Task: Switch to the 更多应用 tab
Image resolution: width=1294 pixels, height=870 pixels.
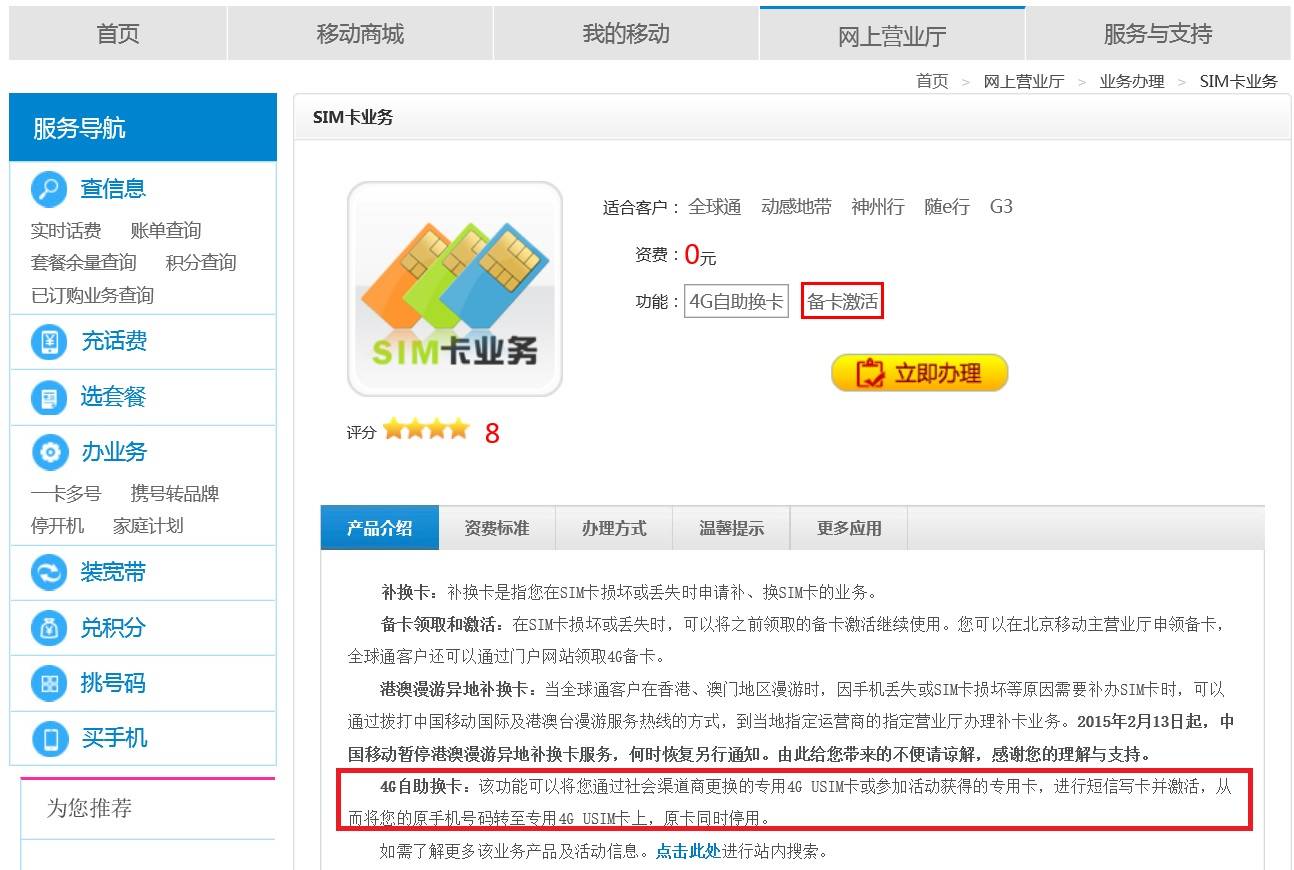Action: [x=849, y=528]
